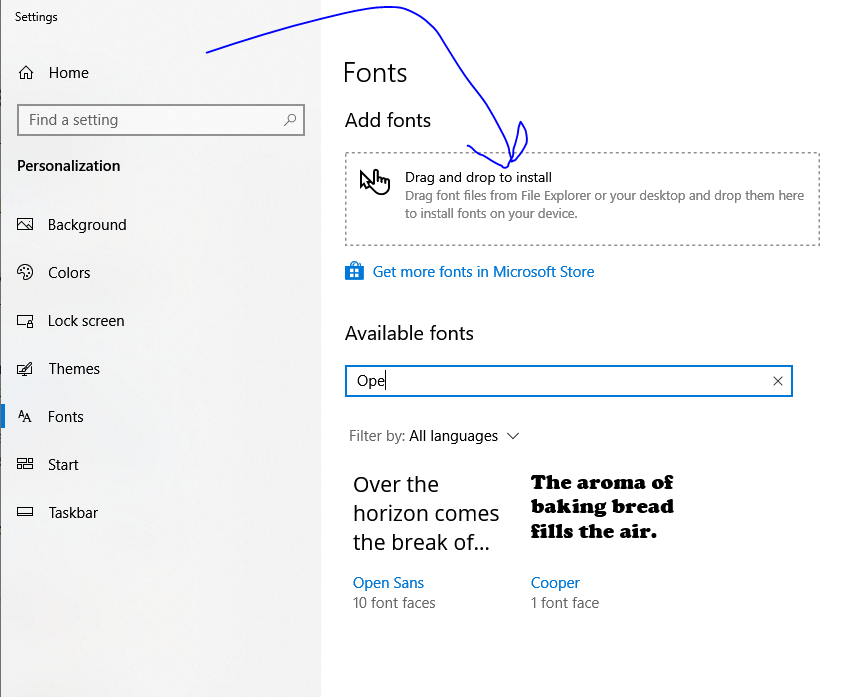Focus the Find a setting search box
Viewport: 849px width, 697px height.
pos(150,120)
